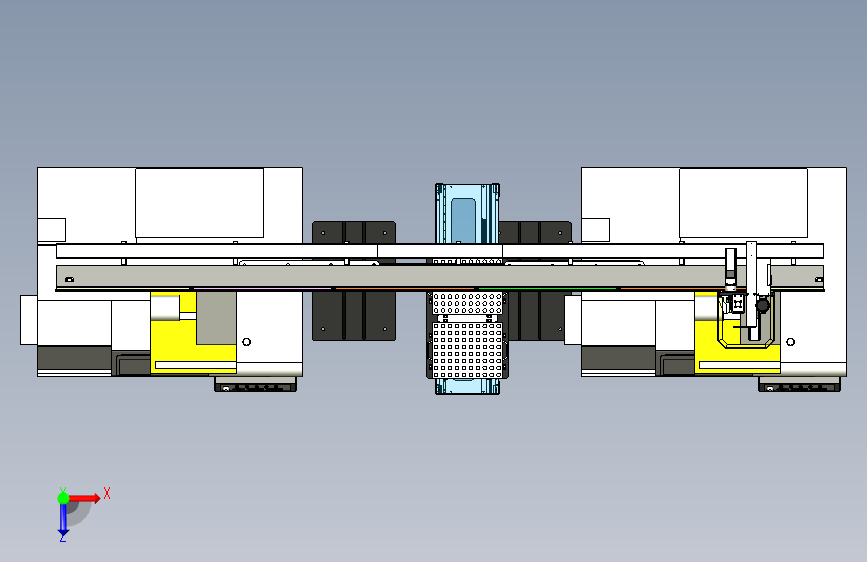Select the light blue conveyor housing at center
The image size is (867, 562).
(x=467, y=214)
